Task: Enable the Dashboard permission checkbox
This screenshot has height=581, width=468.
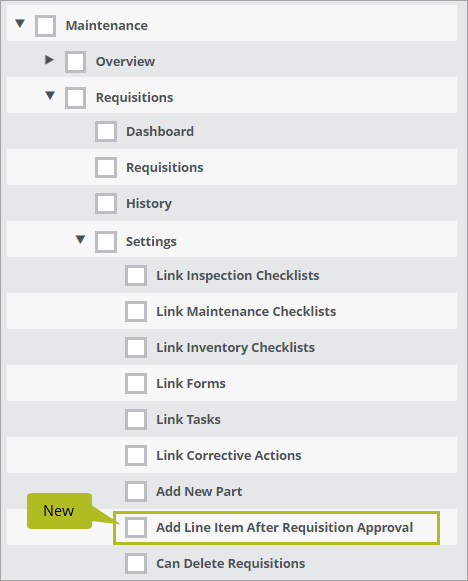Action: pyautogui.click(x=106, y=132)
